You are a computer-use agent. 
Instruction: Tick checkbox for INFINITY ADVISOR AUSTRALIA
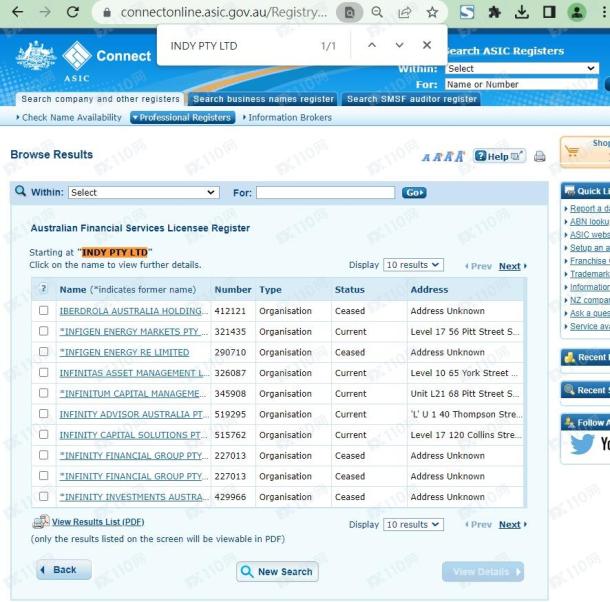click(44, 414)
